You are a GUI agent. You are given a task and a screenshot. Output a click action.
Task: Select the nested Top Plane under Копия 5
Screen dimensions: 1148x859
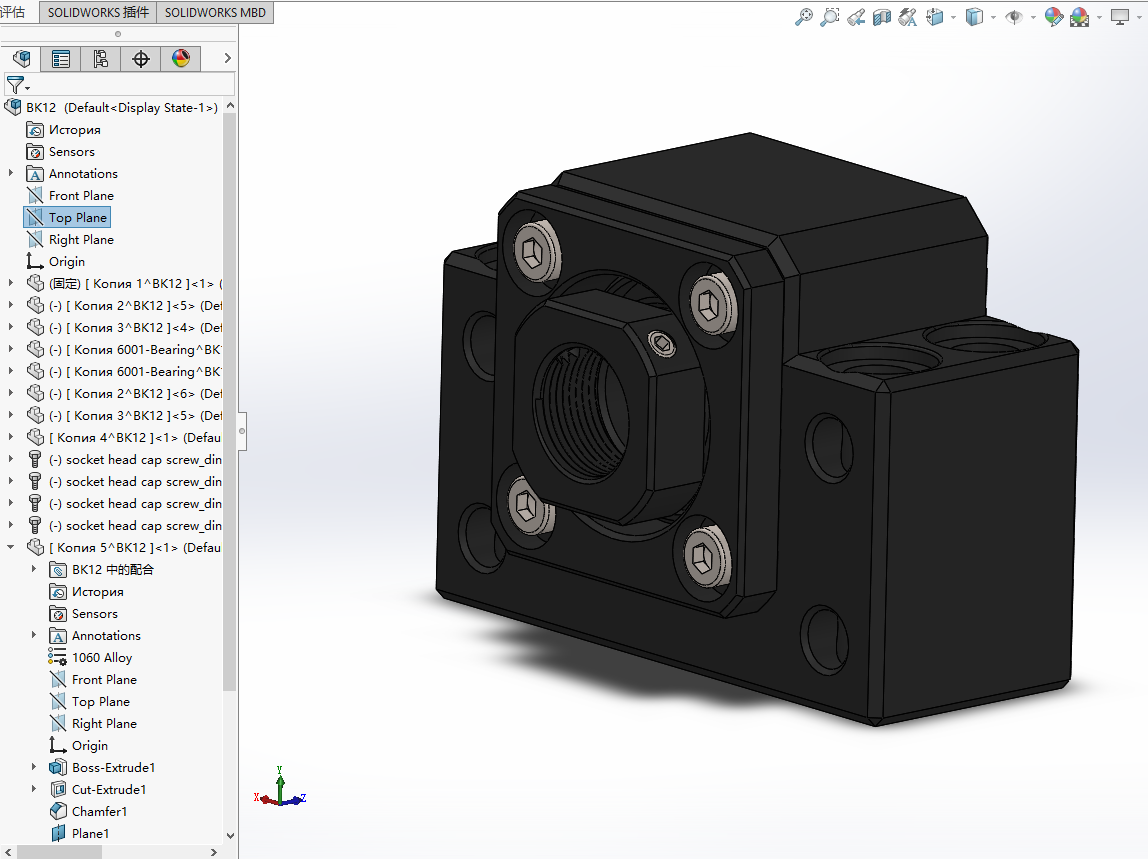(101, 702)
